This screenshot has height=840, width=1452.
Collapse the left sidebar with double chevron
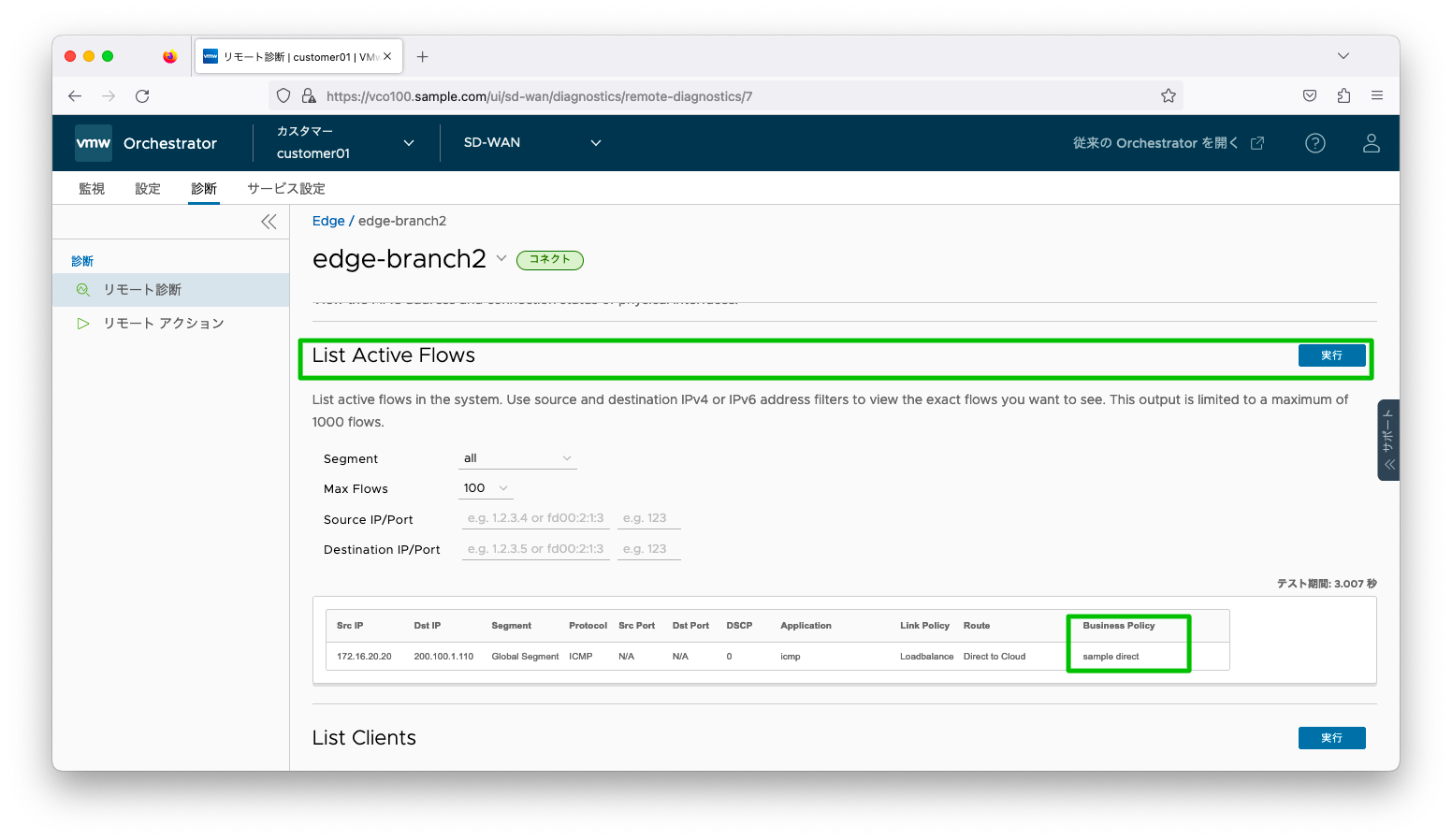[x=269, y=222]
